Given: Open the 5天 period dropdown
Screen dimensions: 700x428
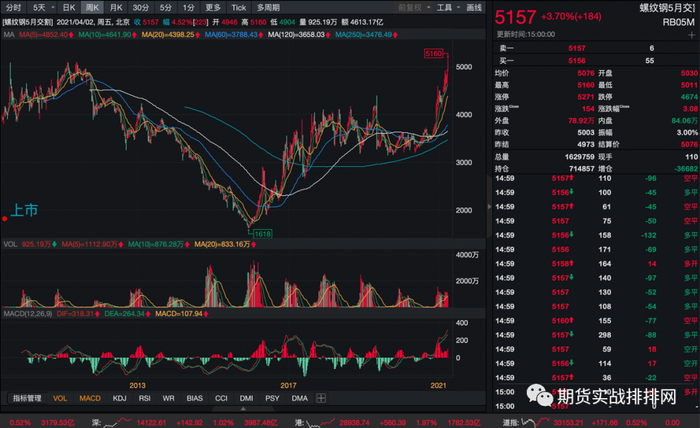Looking at the screenshot, I should point(41,7).
